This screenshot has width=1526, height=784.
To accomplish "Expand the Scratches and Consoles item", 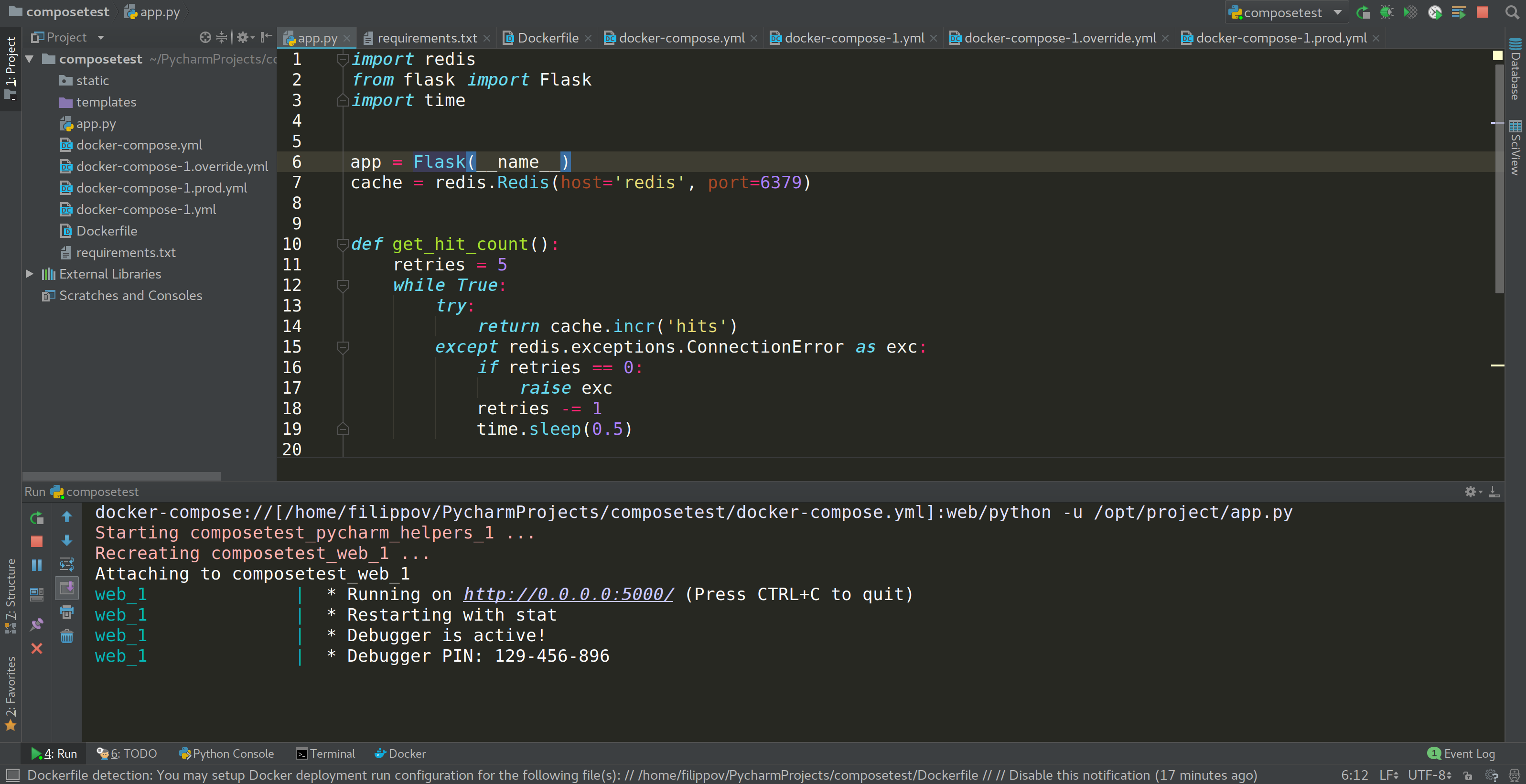I will [130, 295].
